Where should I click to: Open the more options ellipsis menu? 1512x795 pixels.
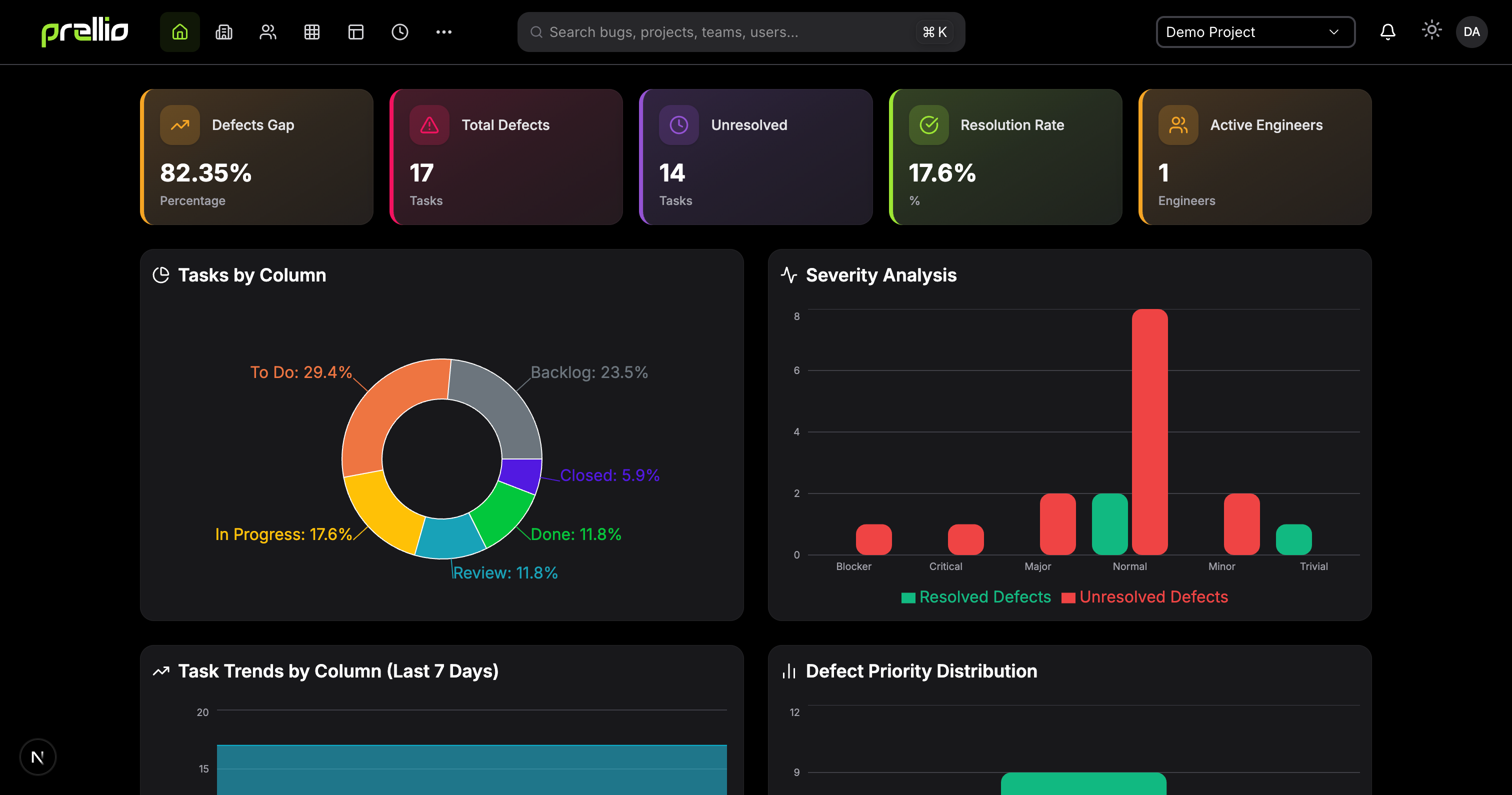point(443,31)
